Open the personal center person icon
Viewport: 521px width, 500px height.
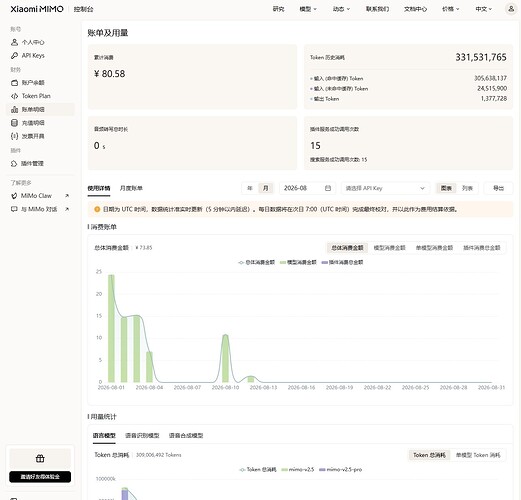(x=14, y=42)
